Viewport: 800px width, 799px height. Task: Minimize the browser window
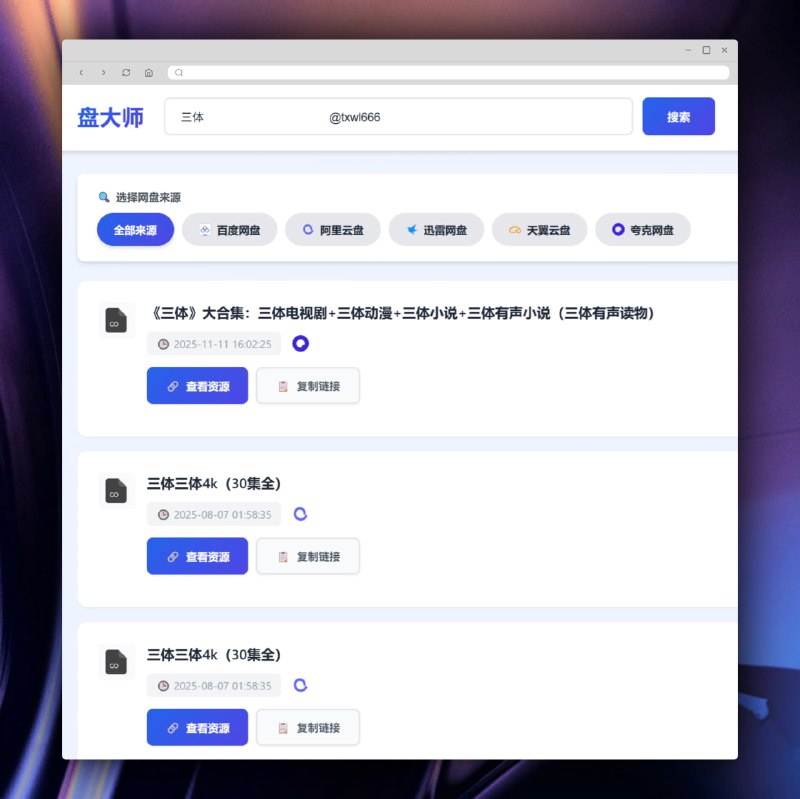[x=688, y=50]
